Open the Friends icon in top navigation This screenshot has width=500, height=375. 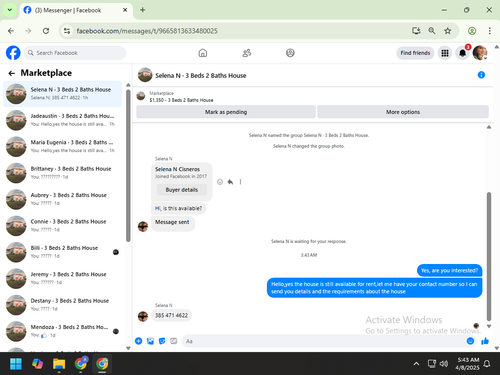(247, 53)
